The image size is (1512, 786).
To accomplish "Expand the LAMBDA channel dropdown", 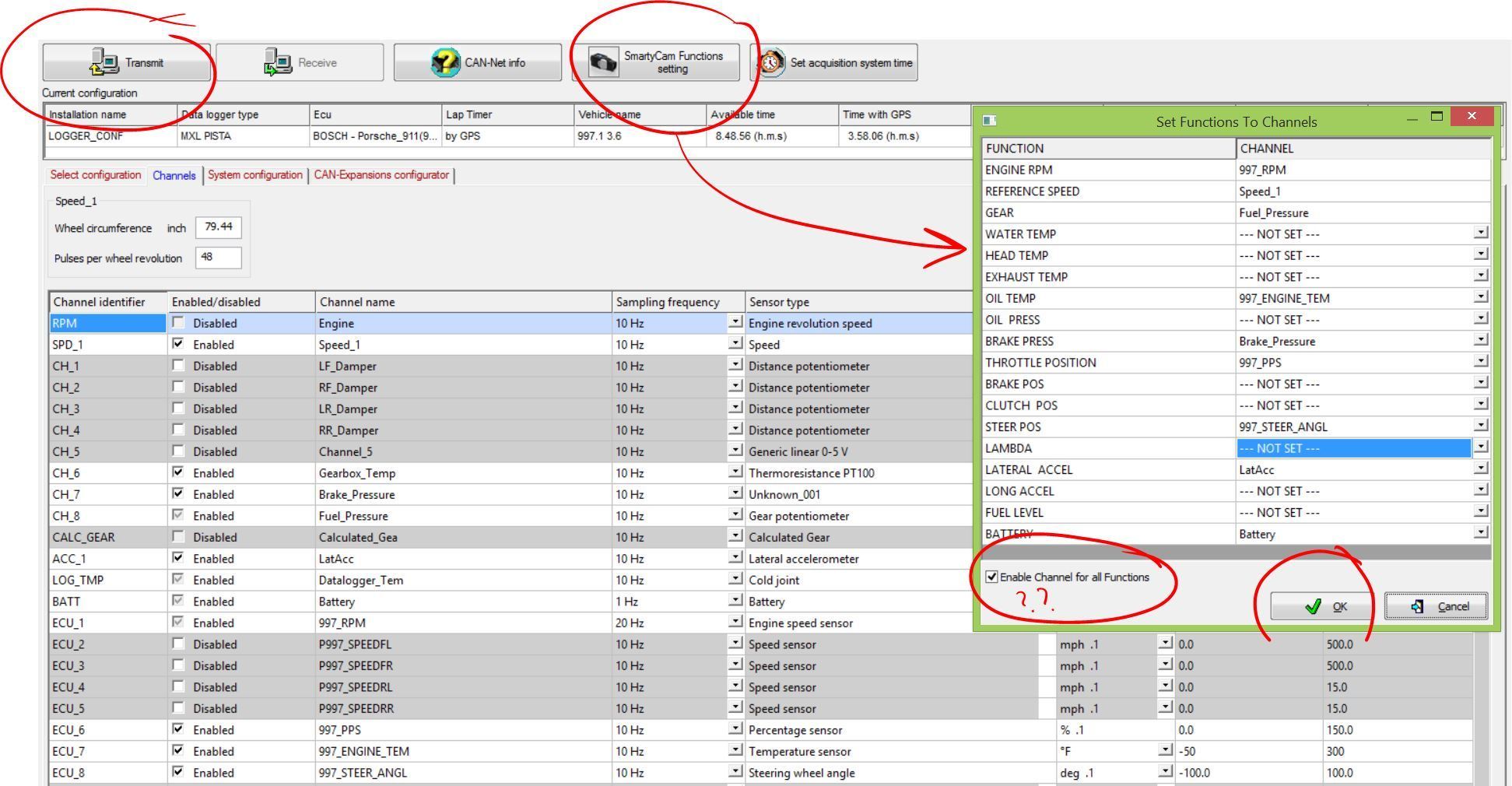I will (1480, 447).
